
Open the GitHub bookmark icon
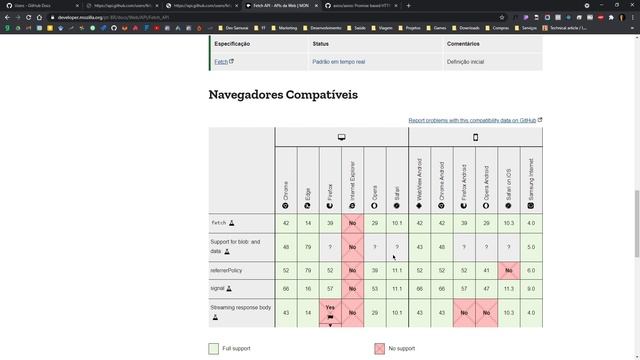(114, 28)
